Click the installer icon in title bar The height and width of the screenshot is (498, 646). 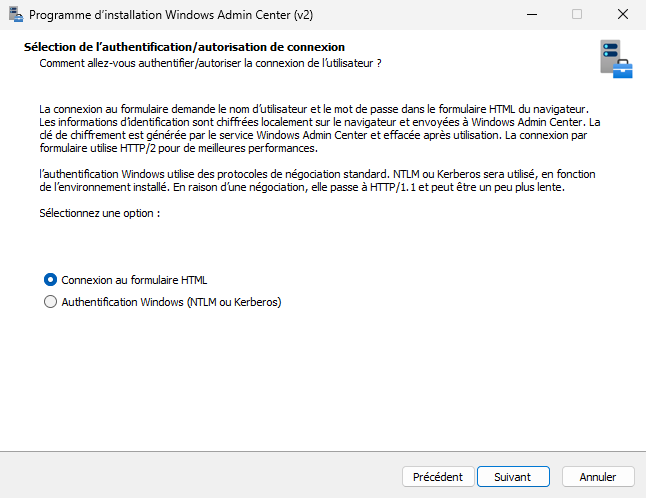coord(16,14)
